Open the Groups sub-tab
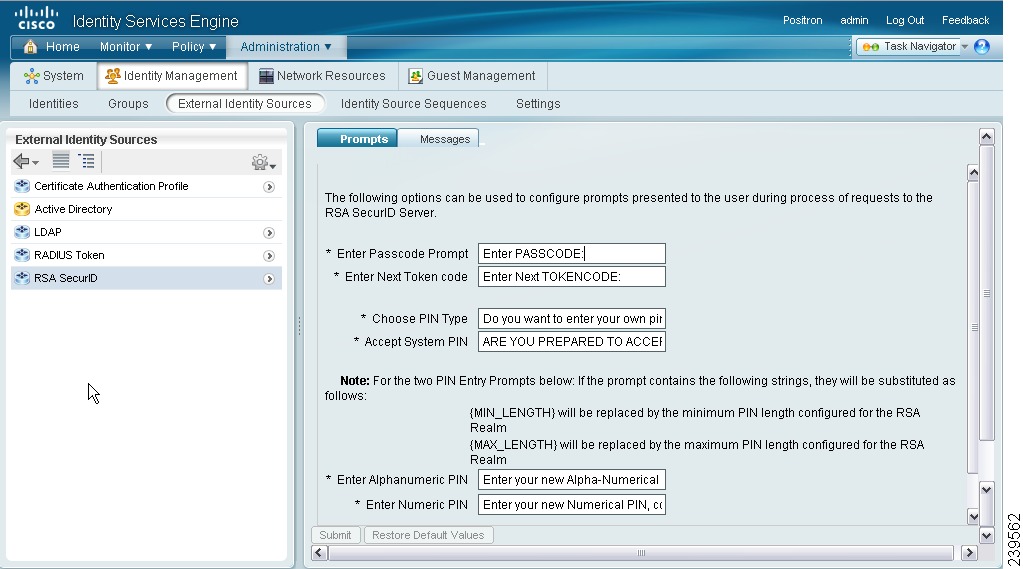This screenshot has width=1023, height=569. (128, 104)
